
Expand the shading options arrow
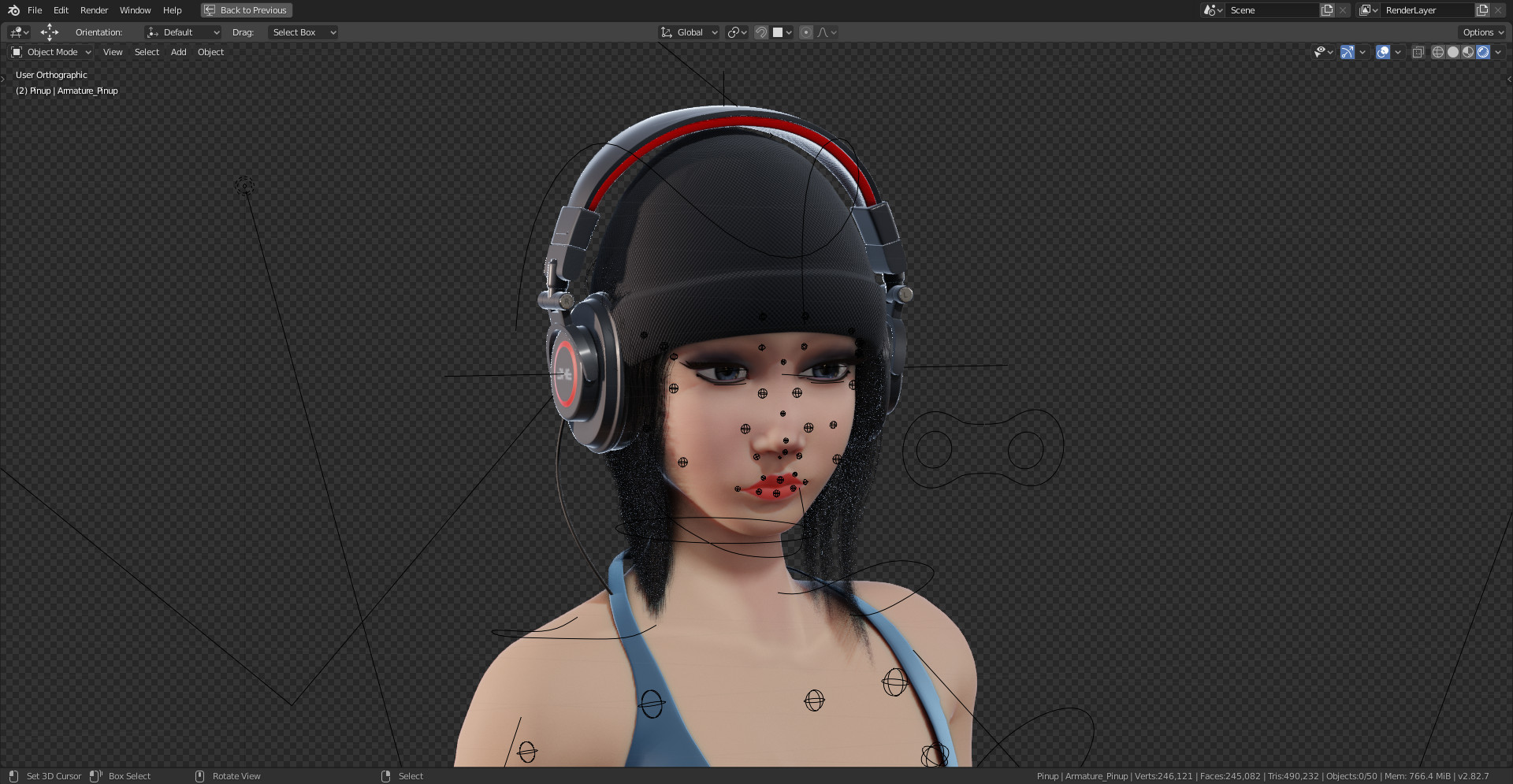pos(1498,52)
